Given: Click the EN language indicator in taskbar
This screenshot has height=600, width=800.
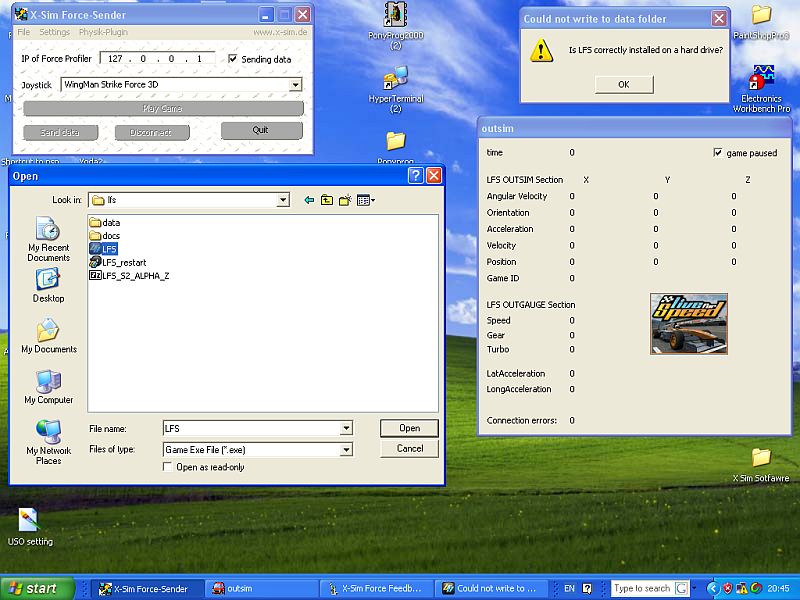Looking at the screenshot, I should pyautogui.click(x=569, y=588).
